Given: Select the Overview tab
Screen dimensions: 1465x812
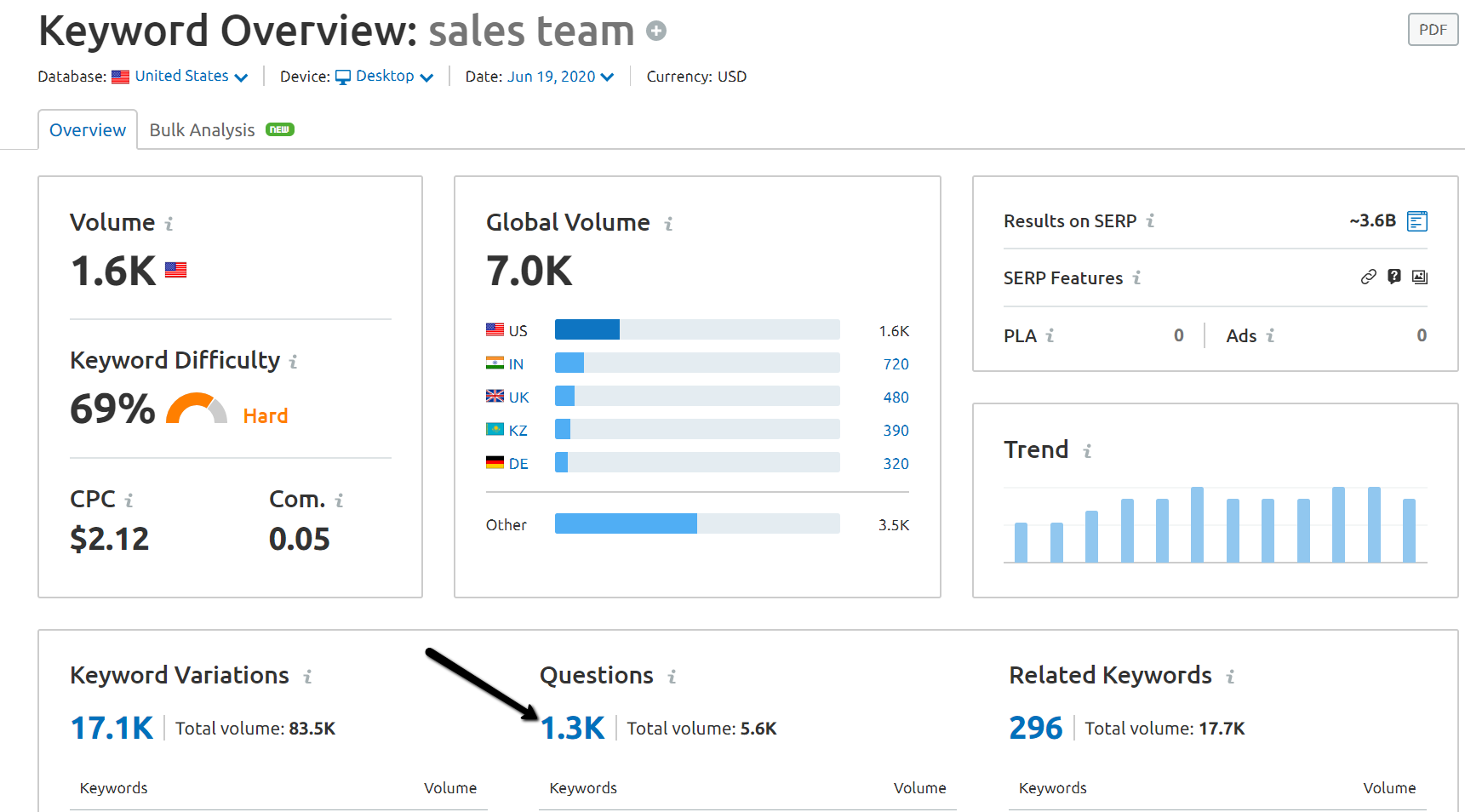Looking at the screenshot, I should [88, 129].
